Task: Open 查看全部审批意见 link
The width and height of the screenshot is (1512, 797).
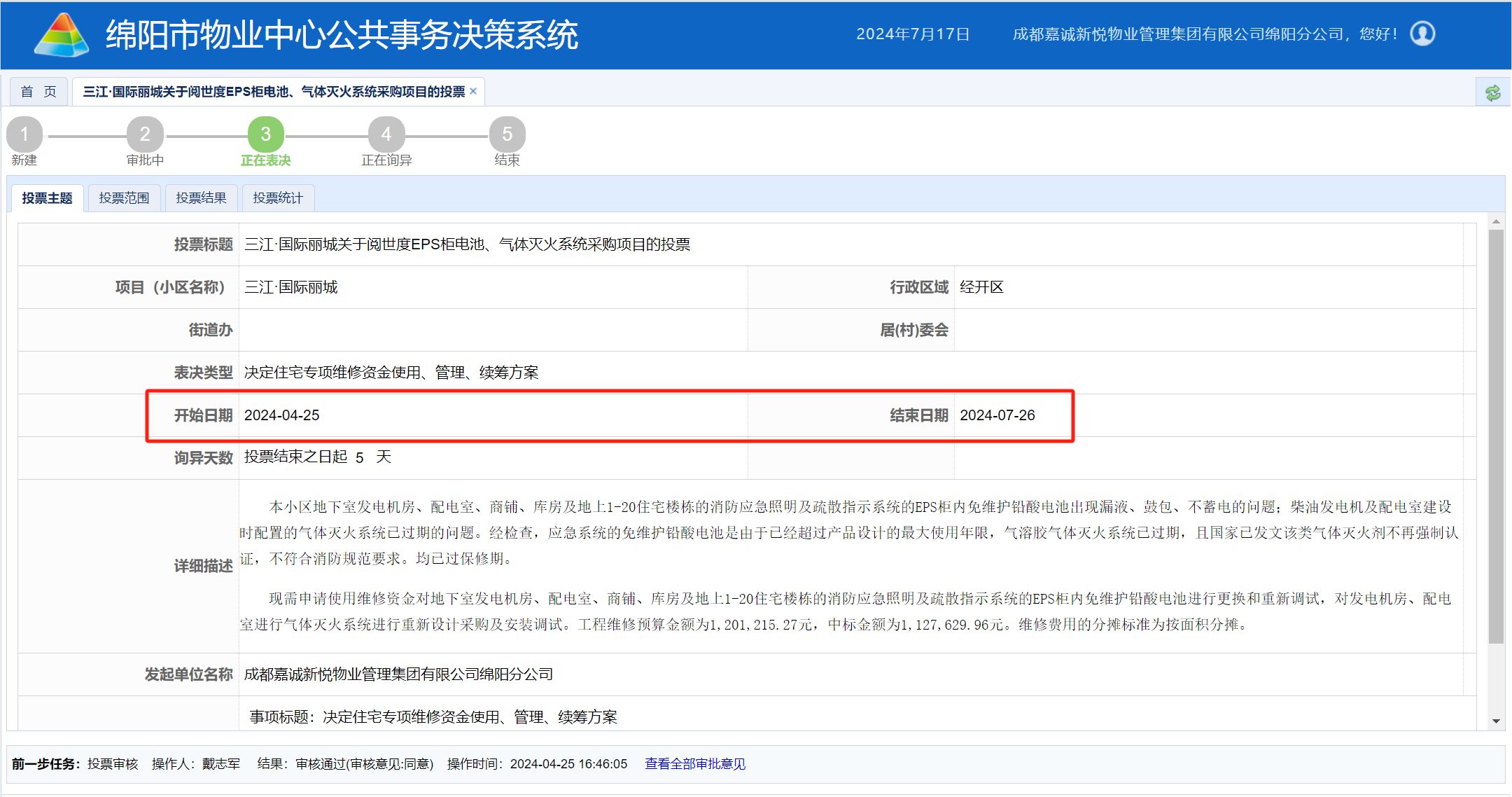Action: (694, 763)
